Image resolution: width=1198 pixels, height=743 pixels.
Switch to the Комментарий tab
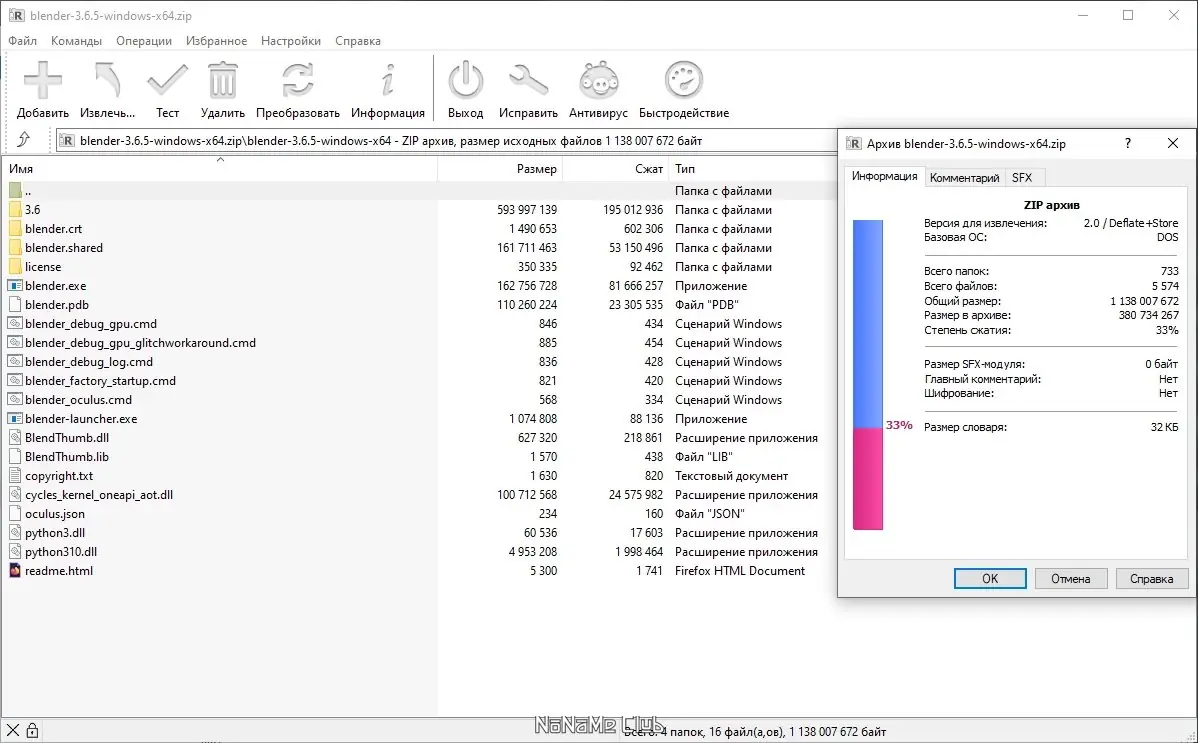[x=964, y=177]
